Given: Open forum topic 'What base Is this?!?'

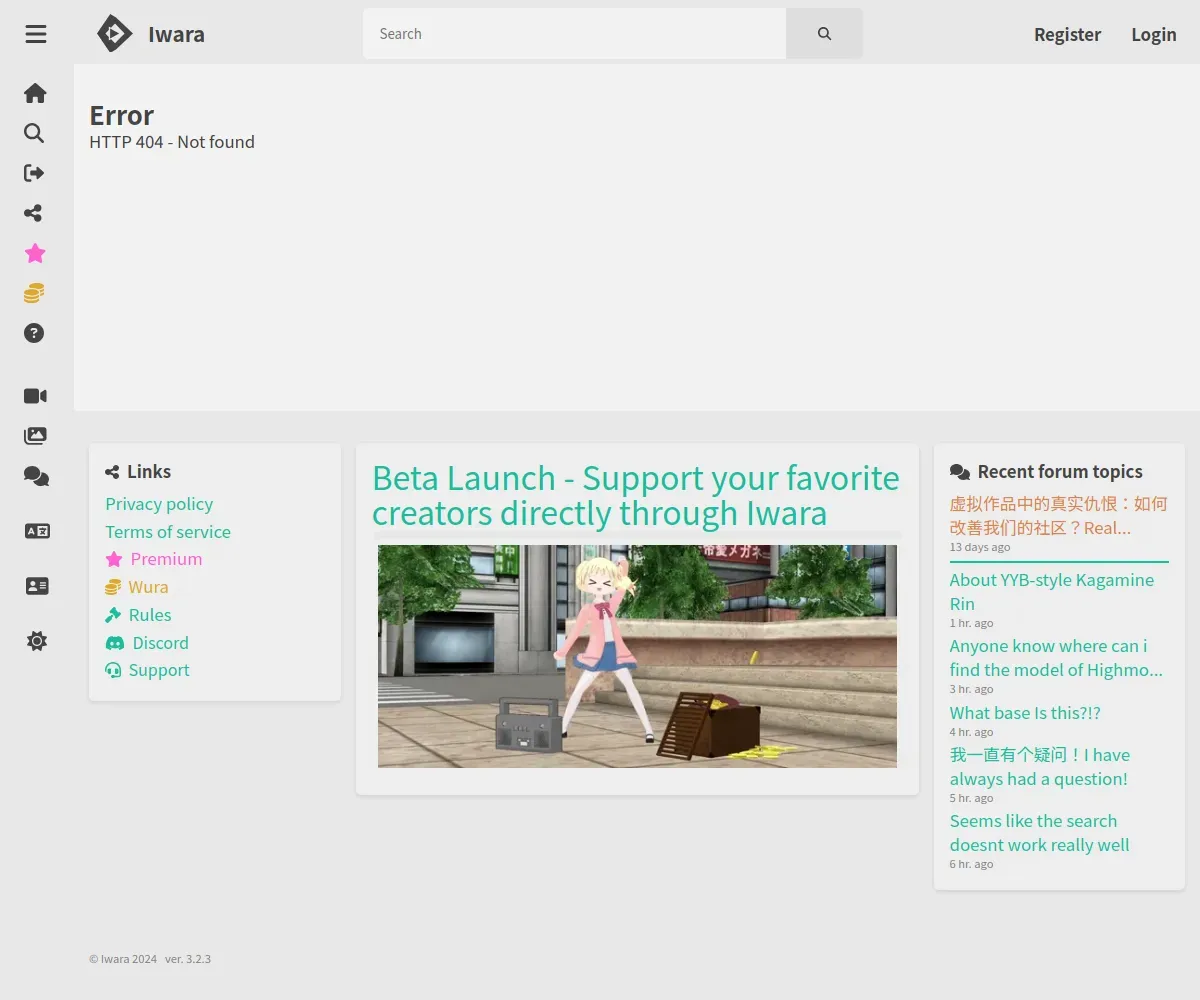Looking at the screenshot, I should (x=1025, y=713).
